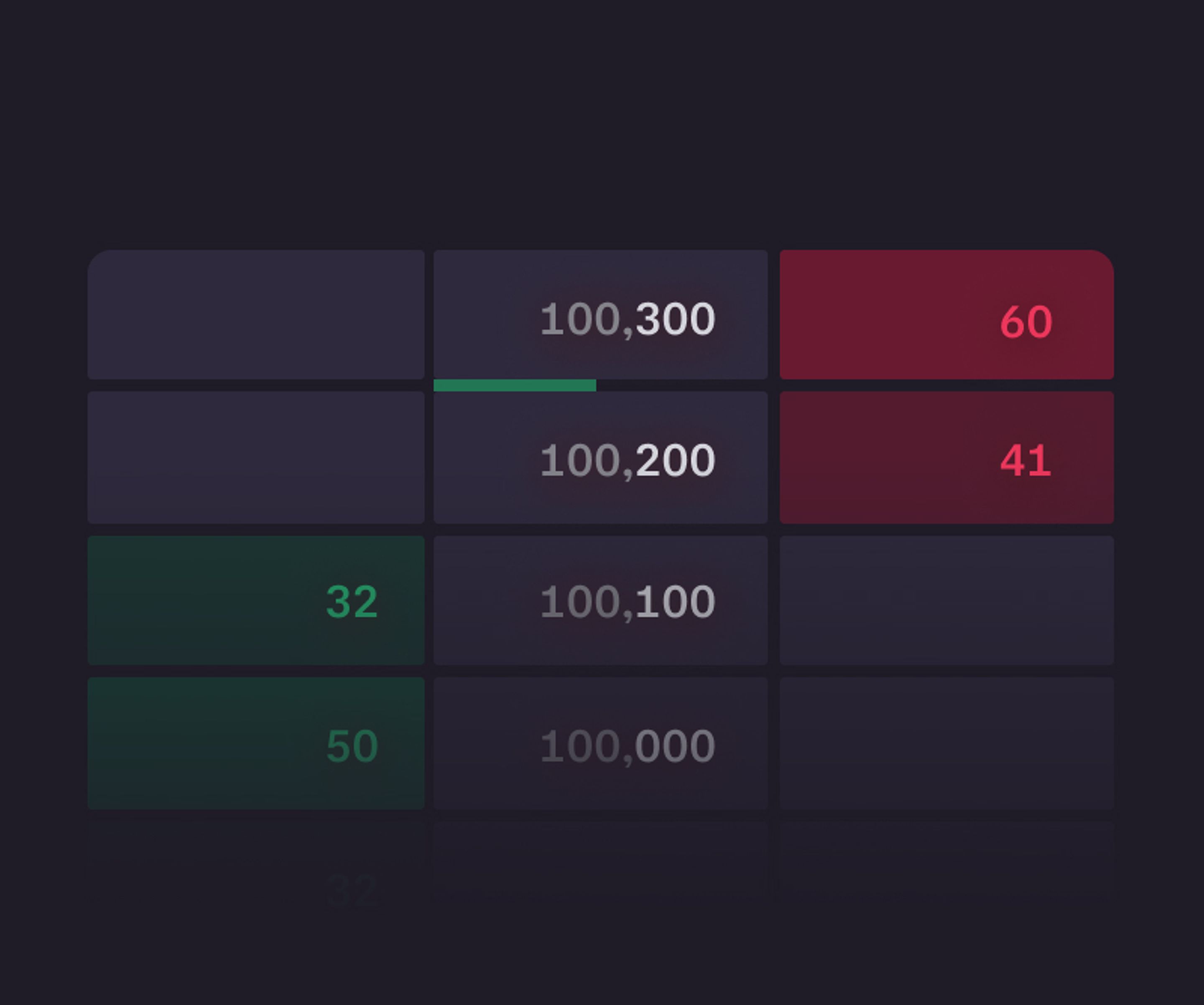Screen dimensions: 1204x1005
Task: Click the empty ask cell beside 100,100
Action: pos(946,600)
